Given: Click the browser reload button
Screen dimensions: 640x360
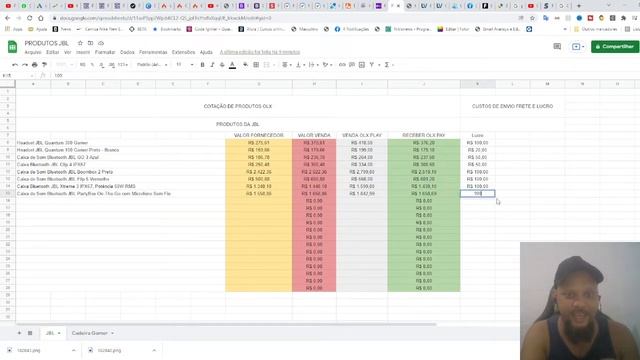Looking at the screenshot, I should click(29, 18).
